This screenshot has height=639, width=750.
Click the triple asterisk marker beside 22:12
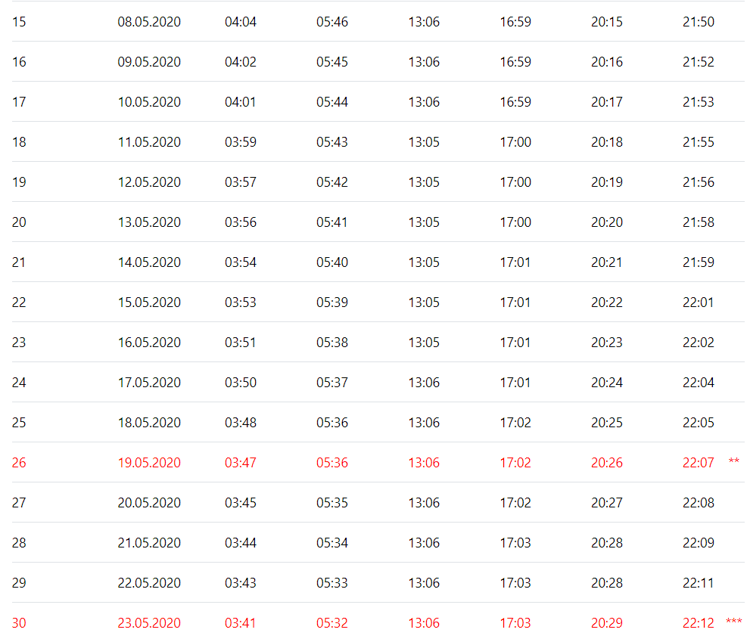pos(734,621)
